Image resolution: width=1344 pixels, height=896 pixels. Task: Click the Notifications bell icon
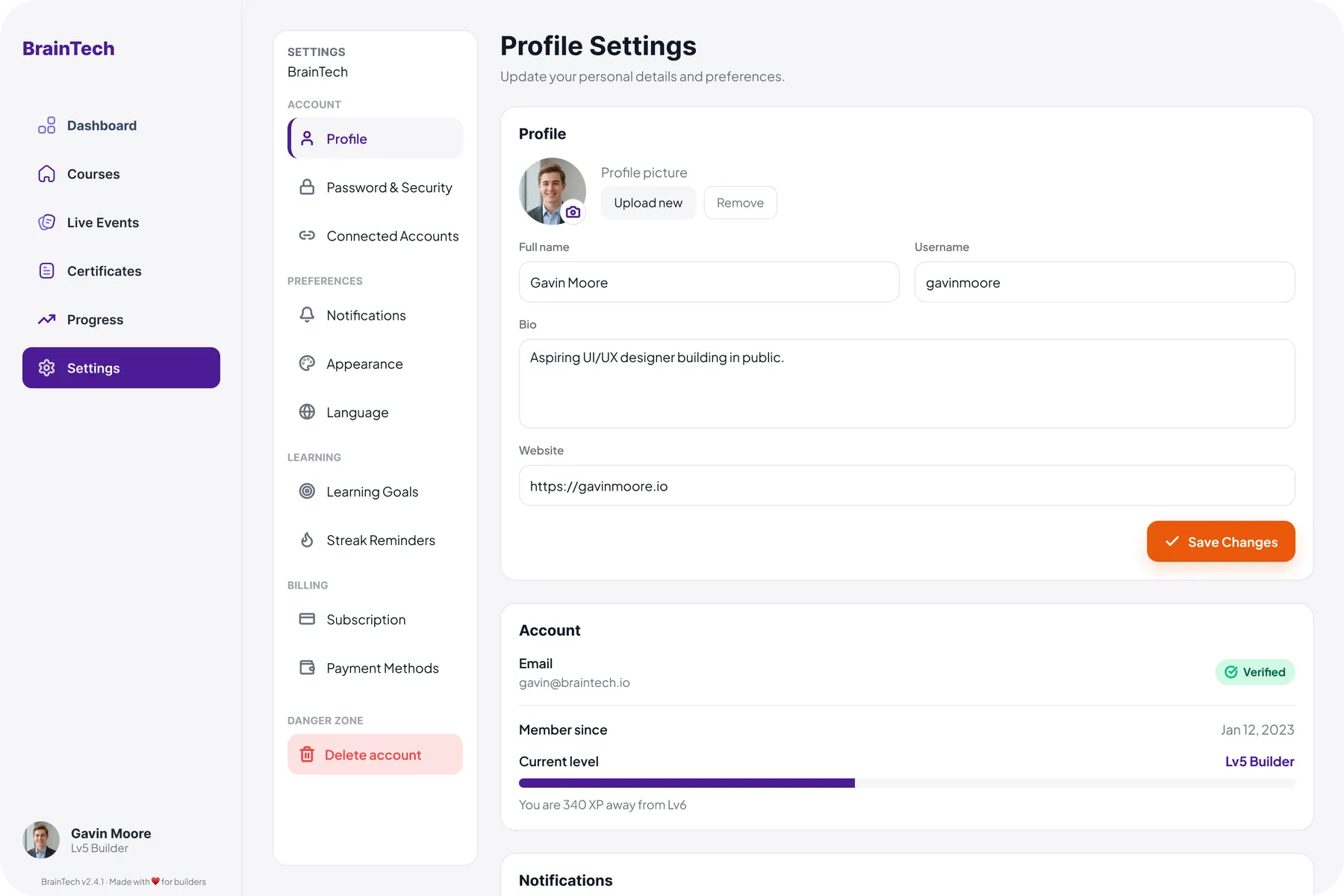(x=307, y=315)
